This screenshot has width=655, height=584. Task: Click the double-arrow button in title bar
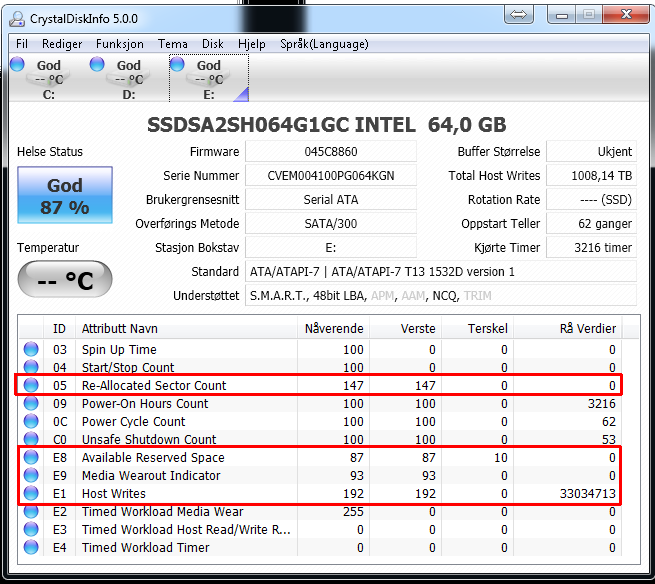tap(518, 15)
